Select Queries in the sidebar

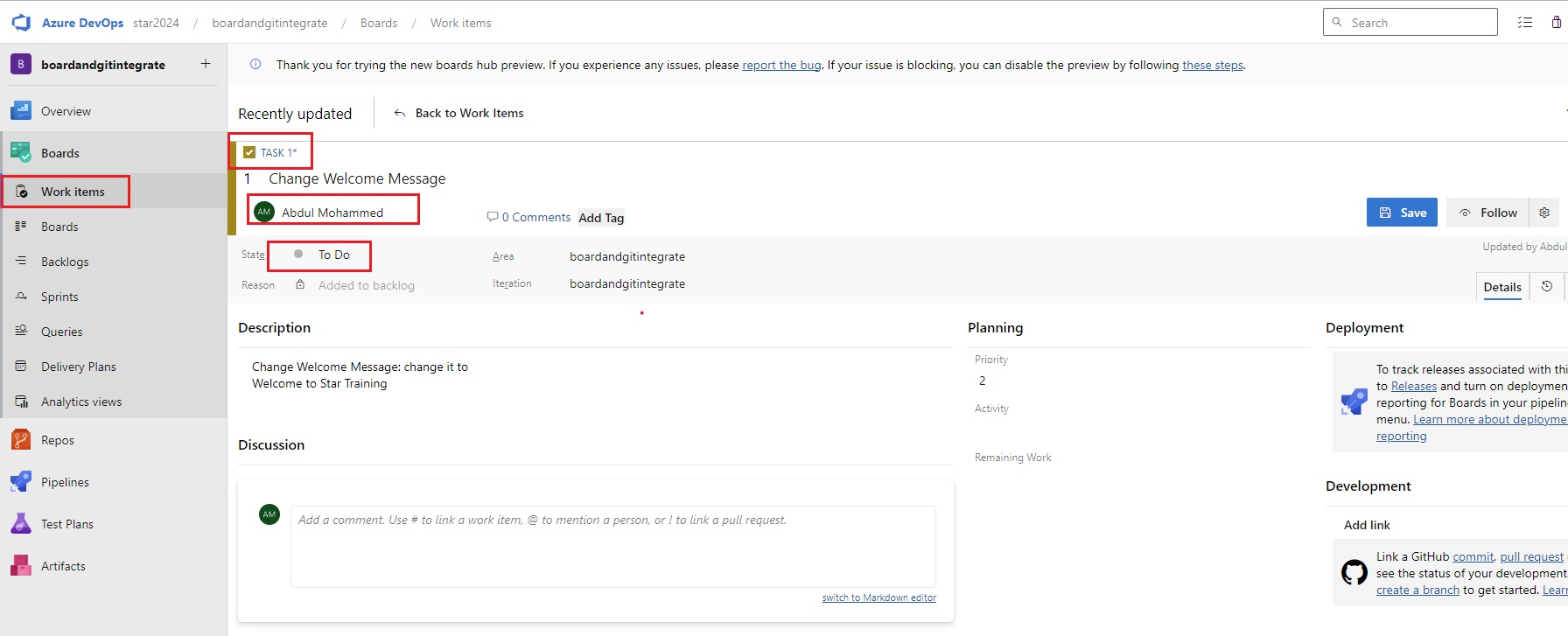point(61,332)
